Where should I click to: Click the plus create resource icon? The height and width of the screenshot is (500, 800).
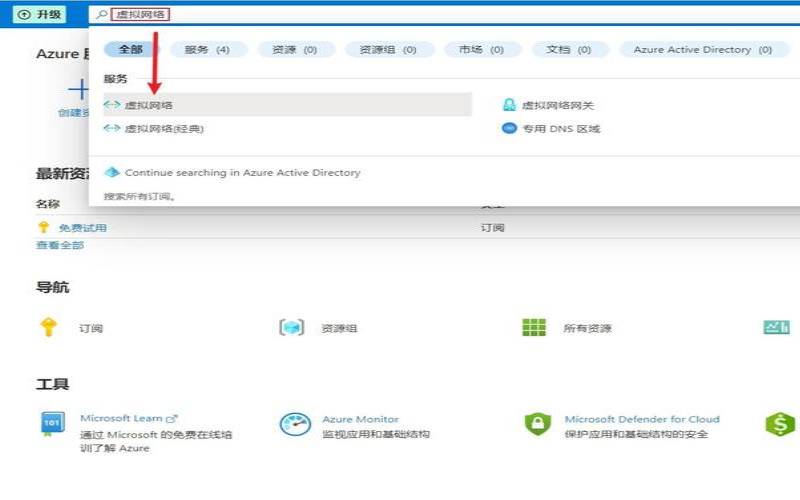coord(79,89)
